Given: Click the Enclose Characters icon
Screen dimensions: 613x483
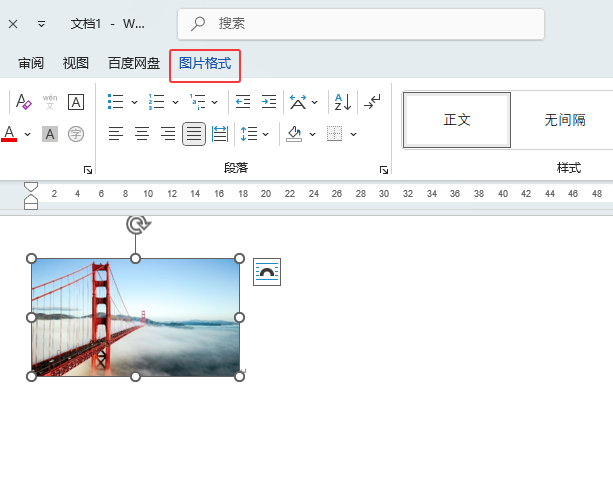Looking at the screenshot, I should 76,134.
